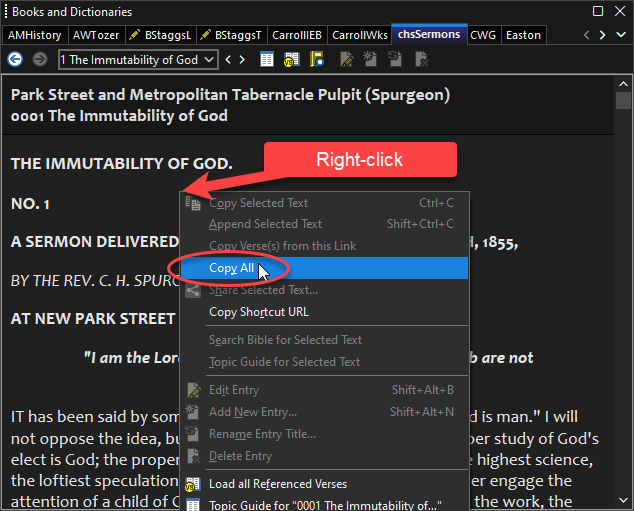The image size is (634, 511).
Task: Click the heading "THE IMMUTABILITY OF GOD."
Action: pos(122,164)
